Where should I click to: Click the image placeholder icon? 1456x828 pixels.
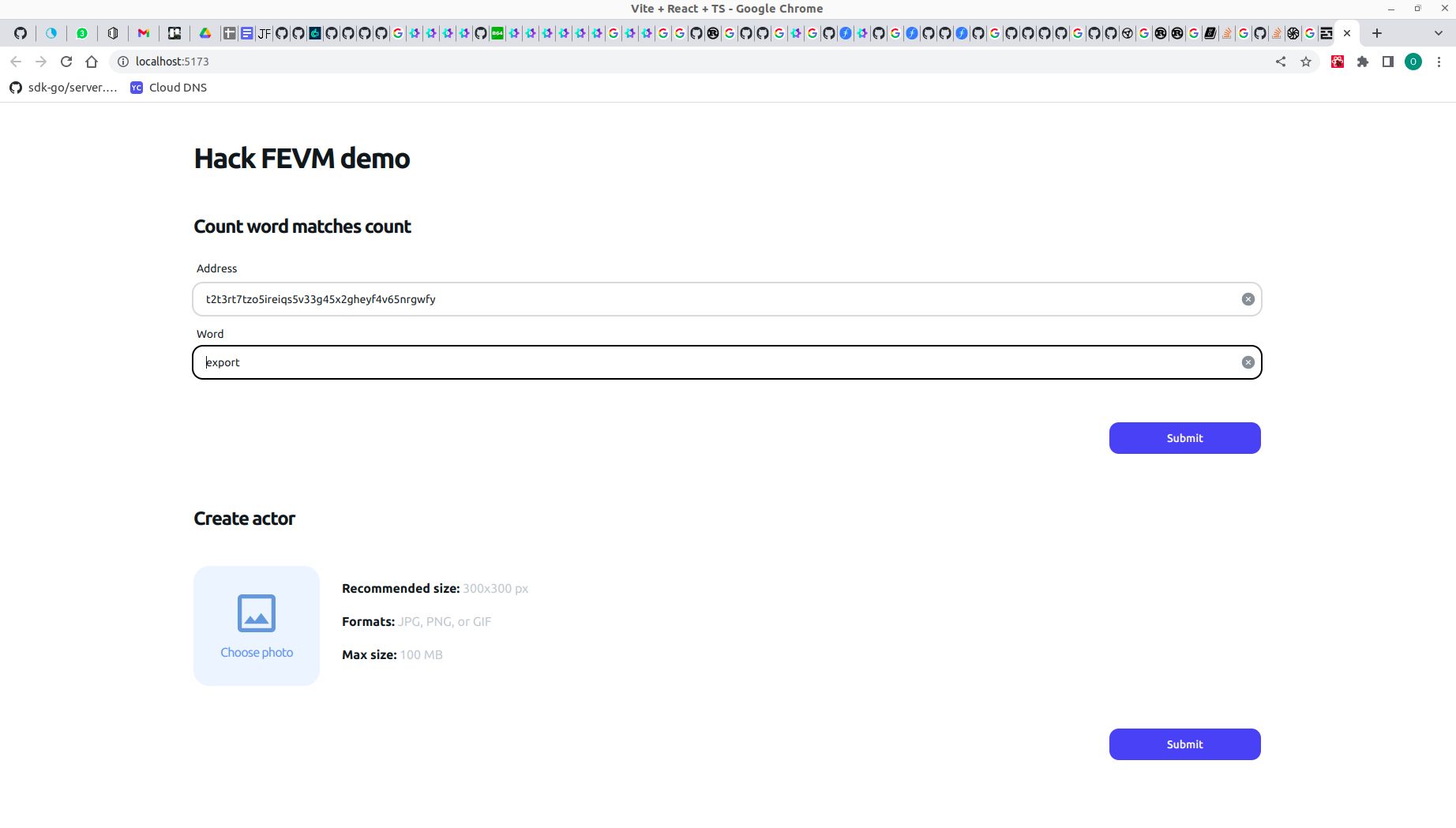point(257,613)
